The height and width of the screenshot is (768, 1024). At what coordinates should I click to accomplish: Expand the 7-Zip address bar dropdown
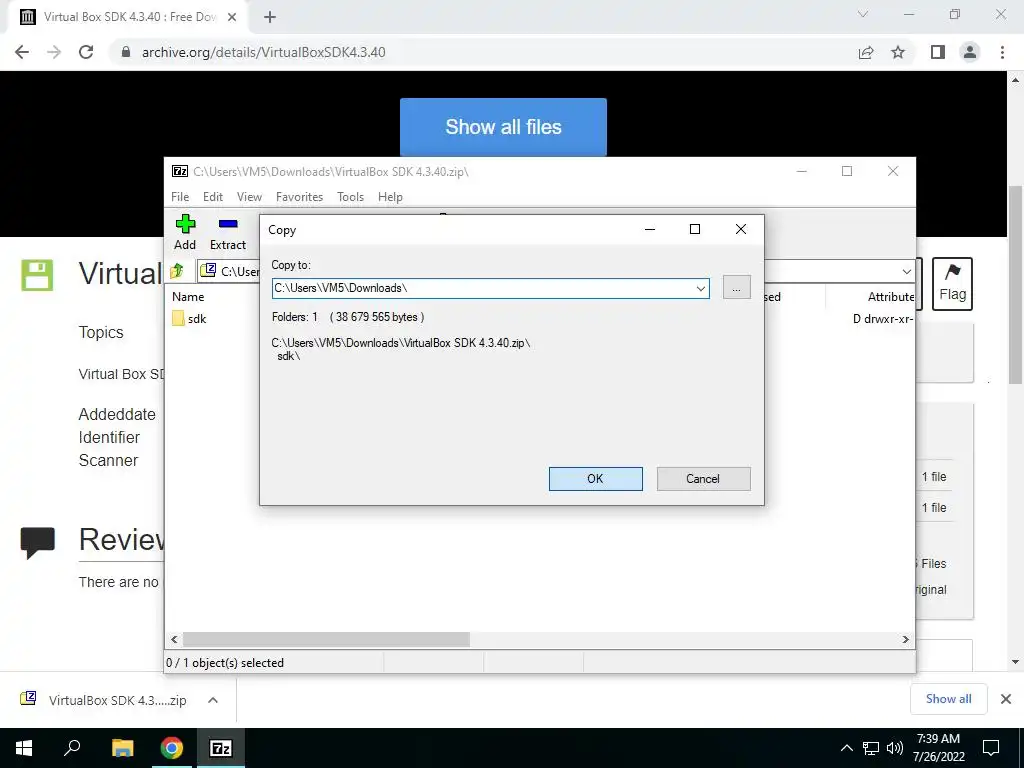coord(906,271)
